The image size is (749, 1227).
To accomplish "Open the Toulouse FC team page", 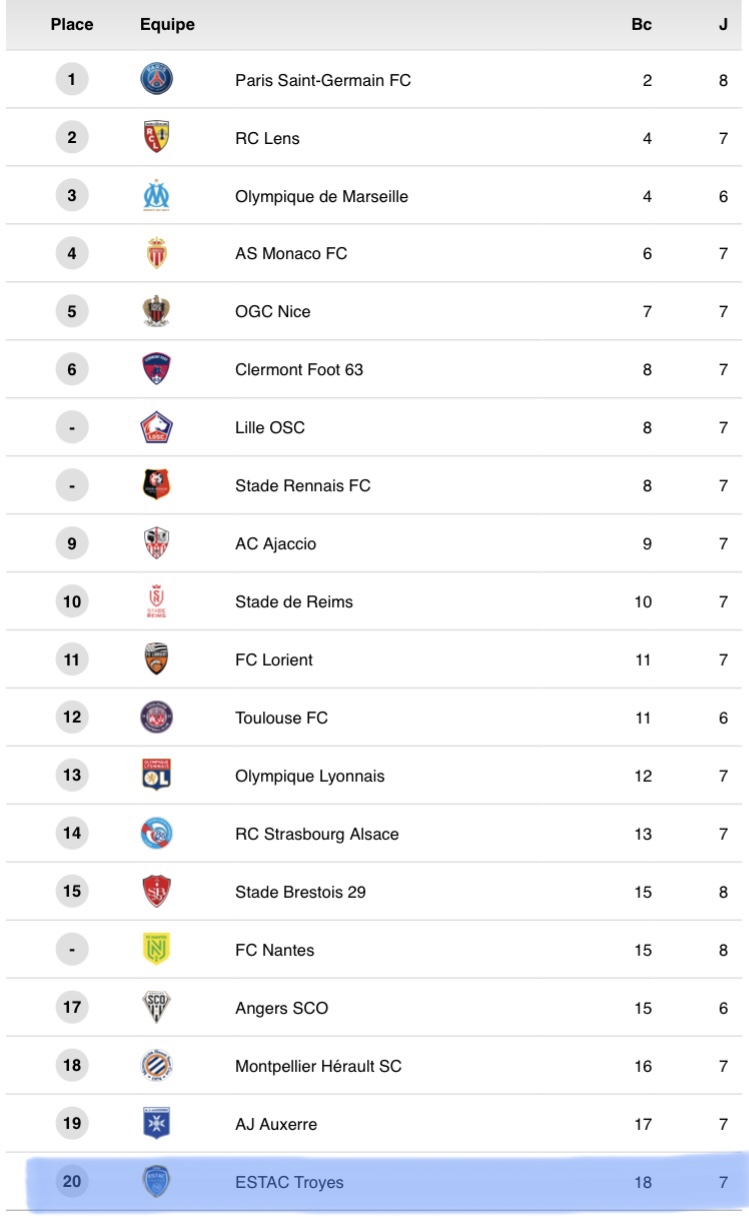I will point(281,718).
